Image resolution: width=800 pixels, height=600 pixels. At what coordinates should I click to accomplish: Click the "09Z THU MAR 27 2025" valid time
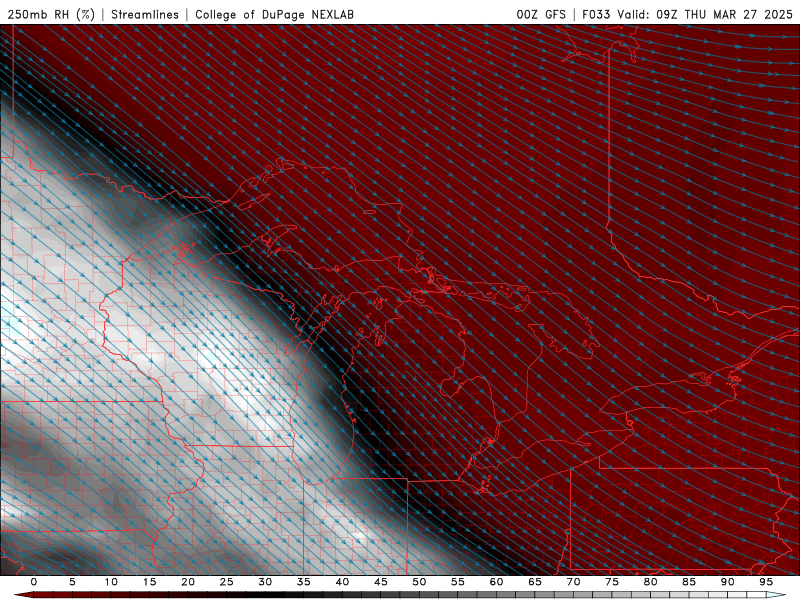click(x=724, y=14)
